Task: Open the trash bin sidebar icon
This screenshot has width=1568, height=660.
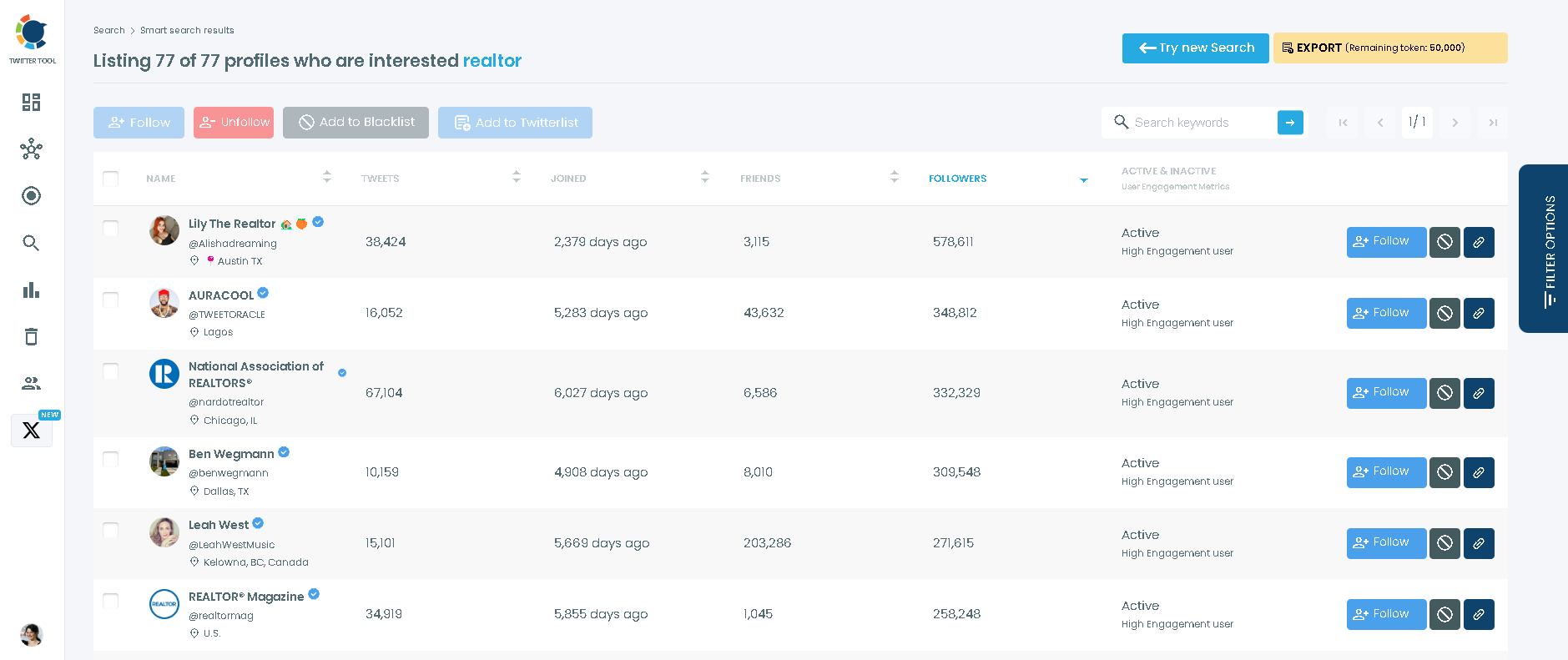Action: click(x=31, y=336)
